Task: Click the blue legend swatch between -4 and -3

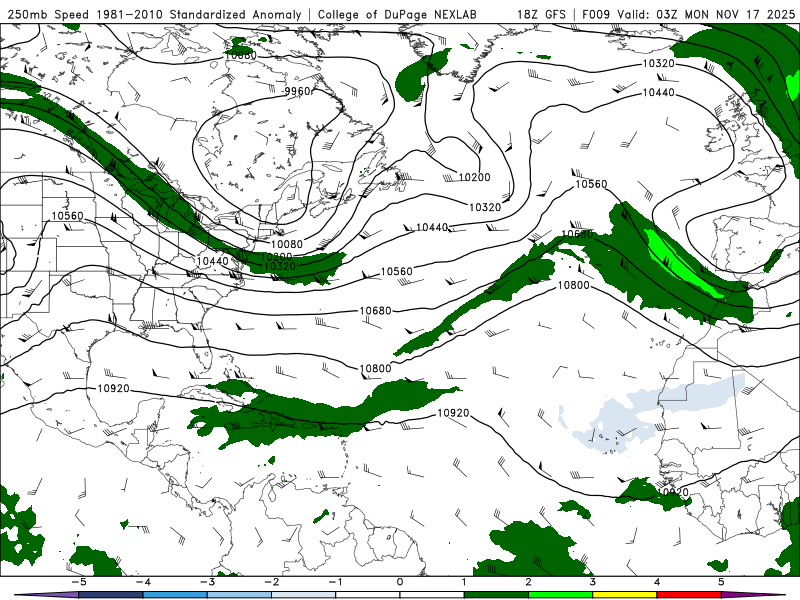Action: pyautogui.click(x=175, y=595)
